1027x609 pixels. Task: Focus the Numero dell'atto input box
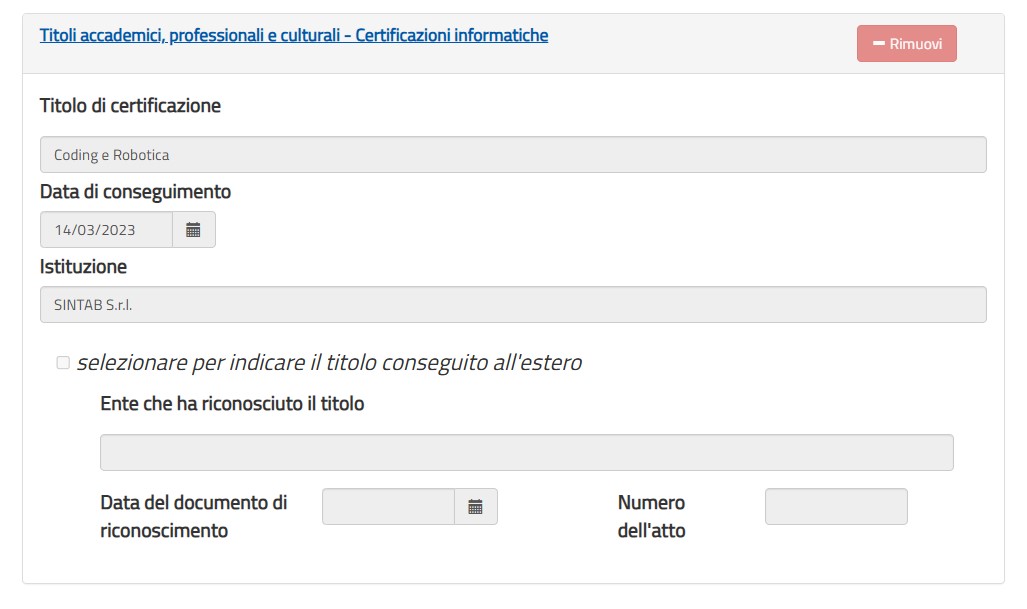point(836,506)
